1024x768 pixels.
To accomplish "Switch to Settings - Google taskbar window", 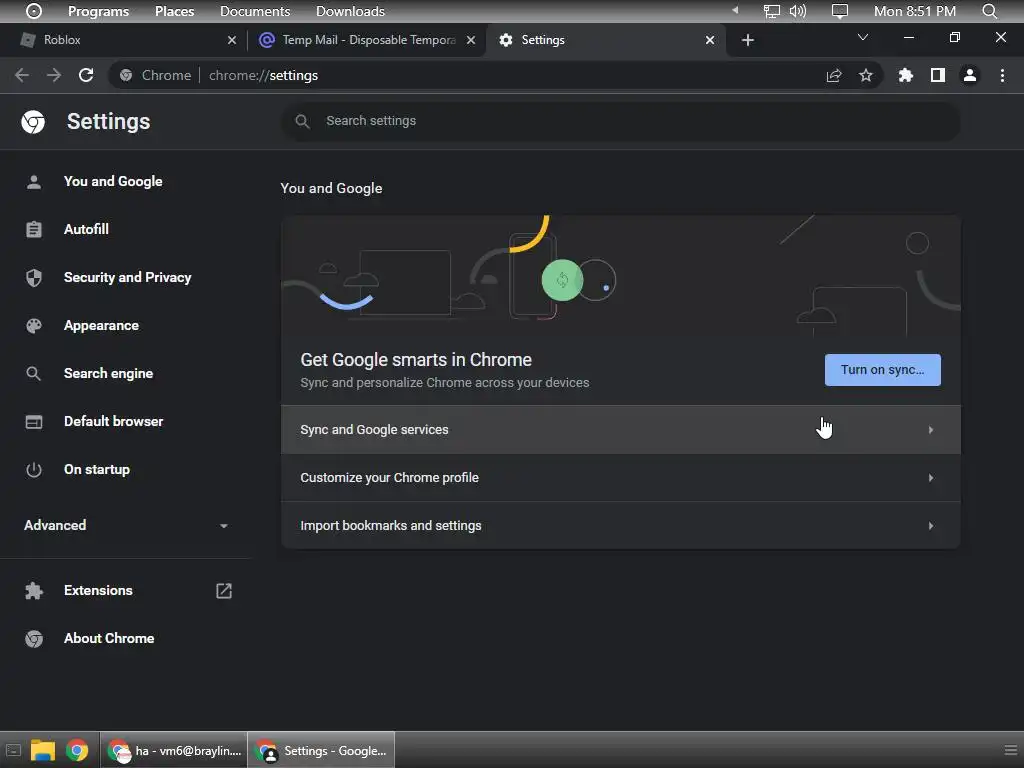I will [321, 751].
